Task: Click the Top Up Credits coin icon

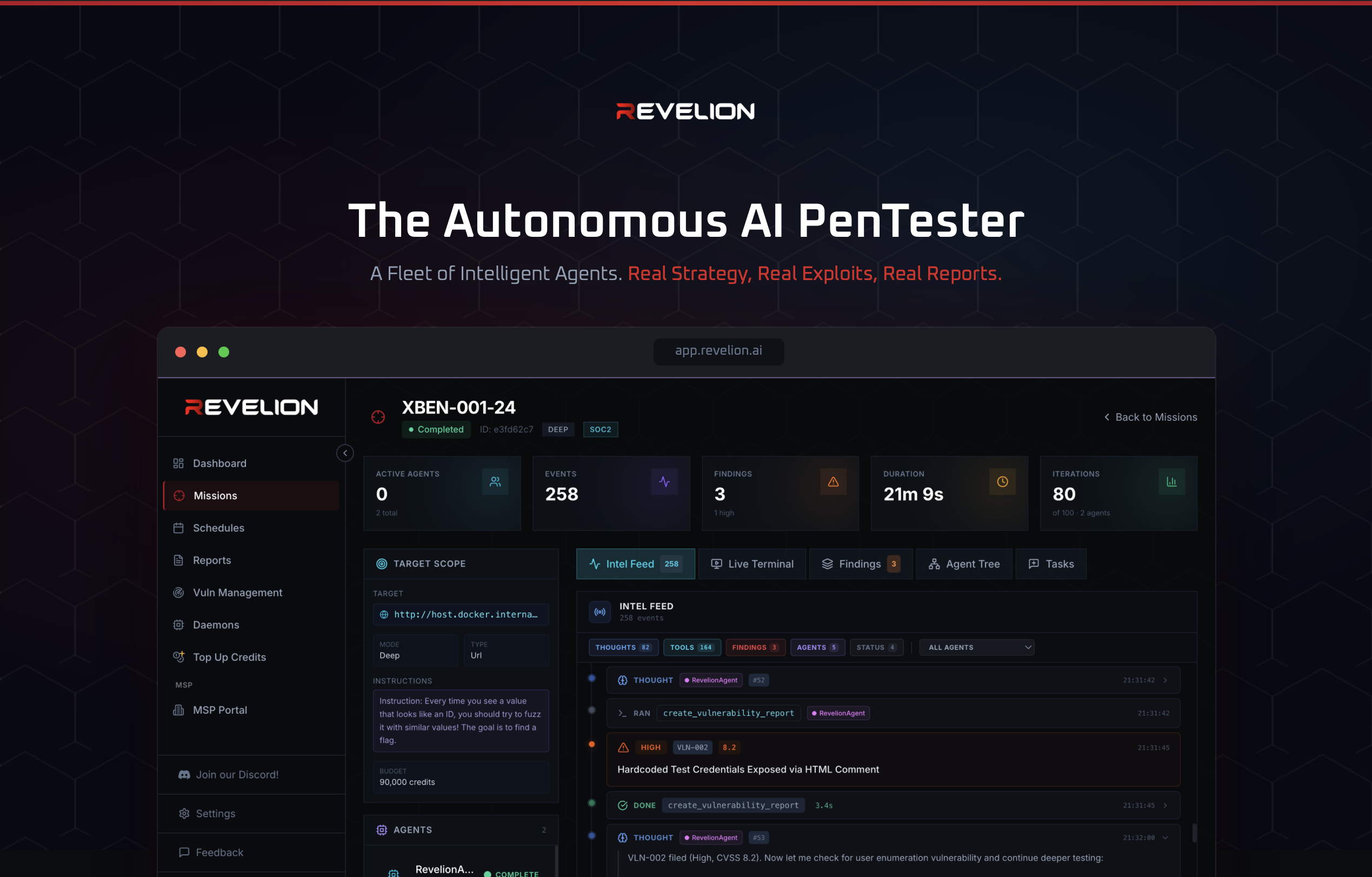Action: (178, 656)
